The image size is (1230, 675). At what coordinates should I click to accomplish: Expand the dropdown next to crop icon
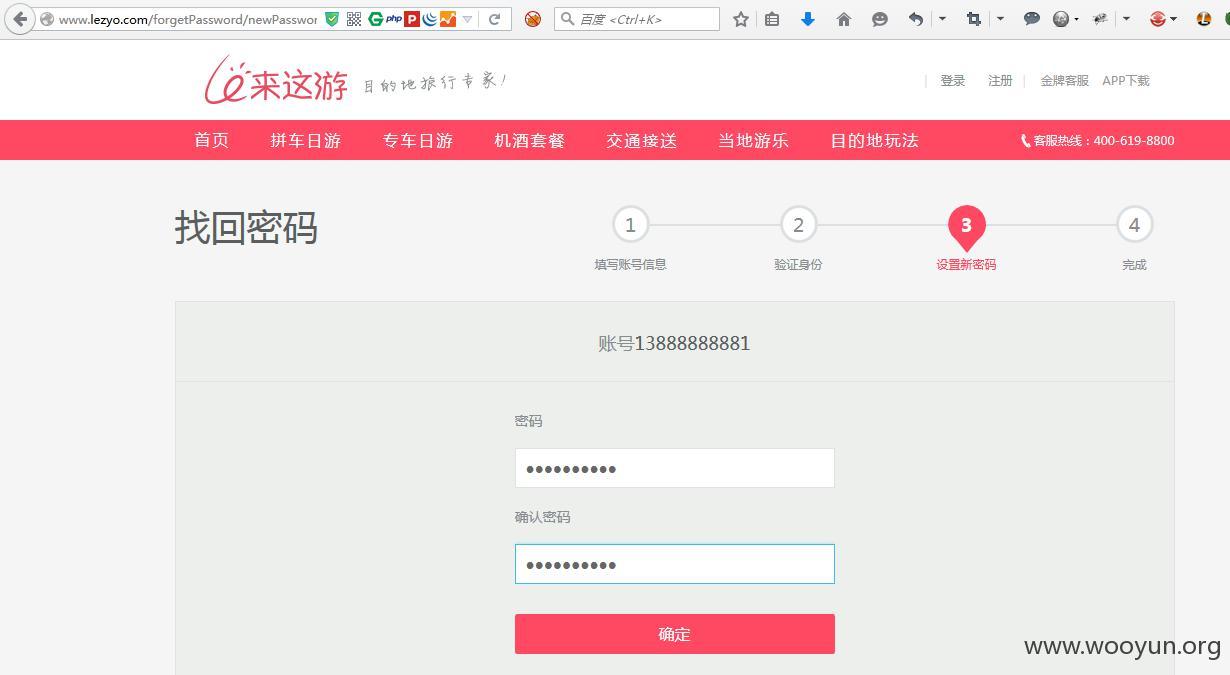point(1000,19)
